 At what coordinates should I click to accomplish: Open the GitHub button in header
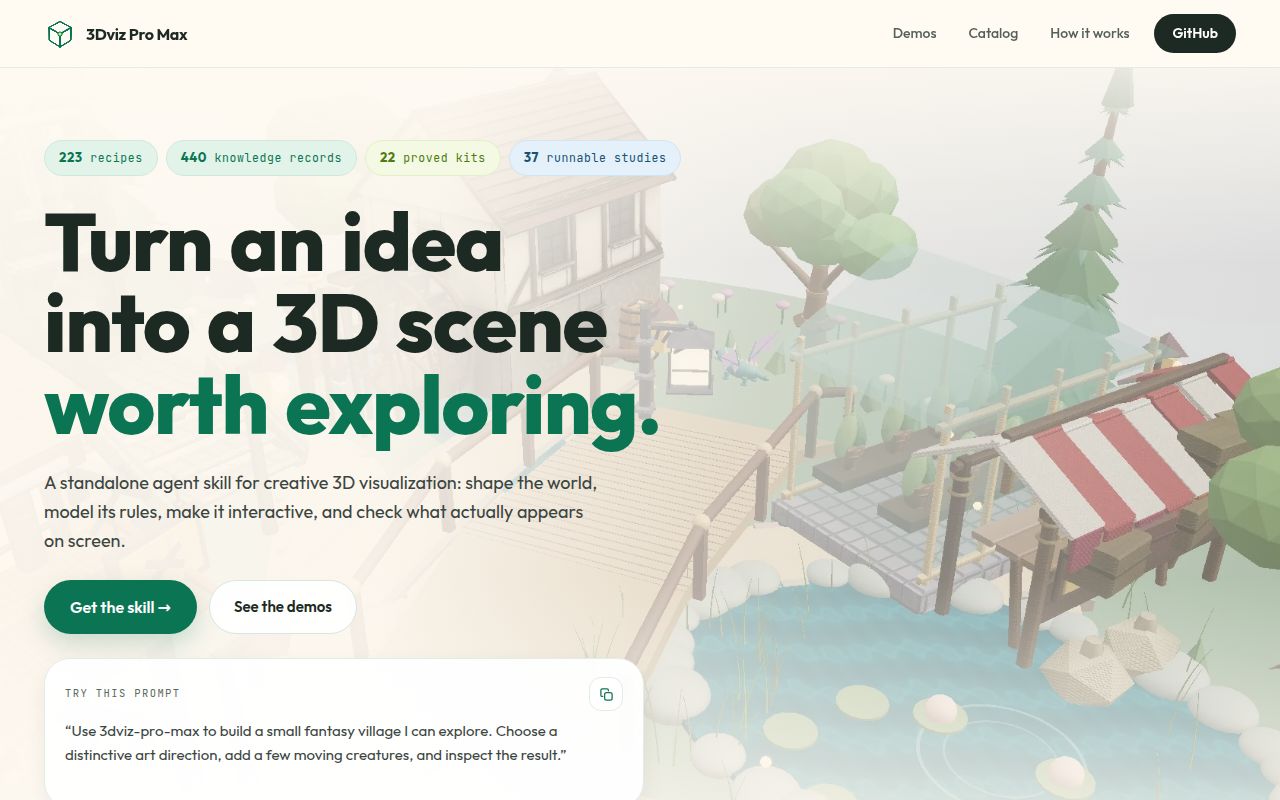tap(1195, 33)
